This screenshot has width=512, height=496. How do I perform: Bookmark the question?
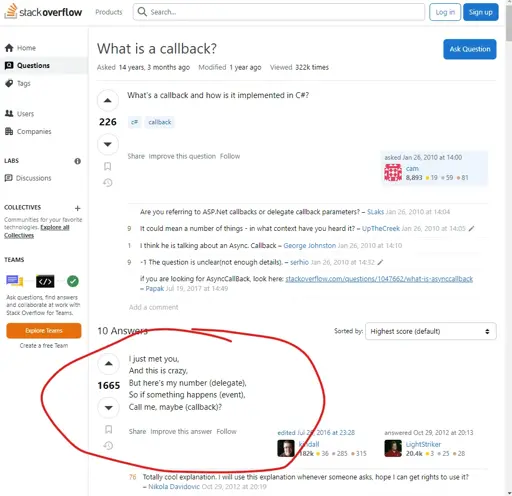pos(107,166)
